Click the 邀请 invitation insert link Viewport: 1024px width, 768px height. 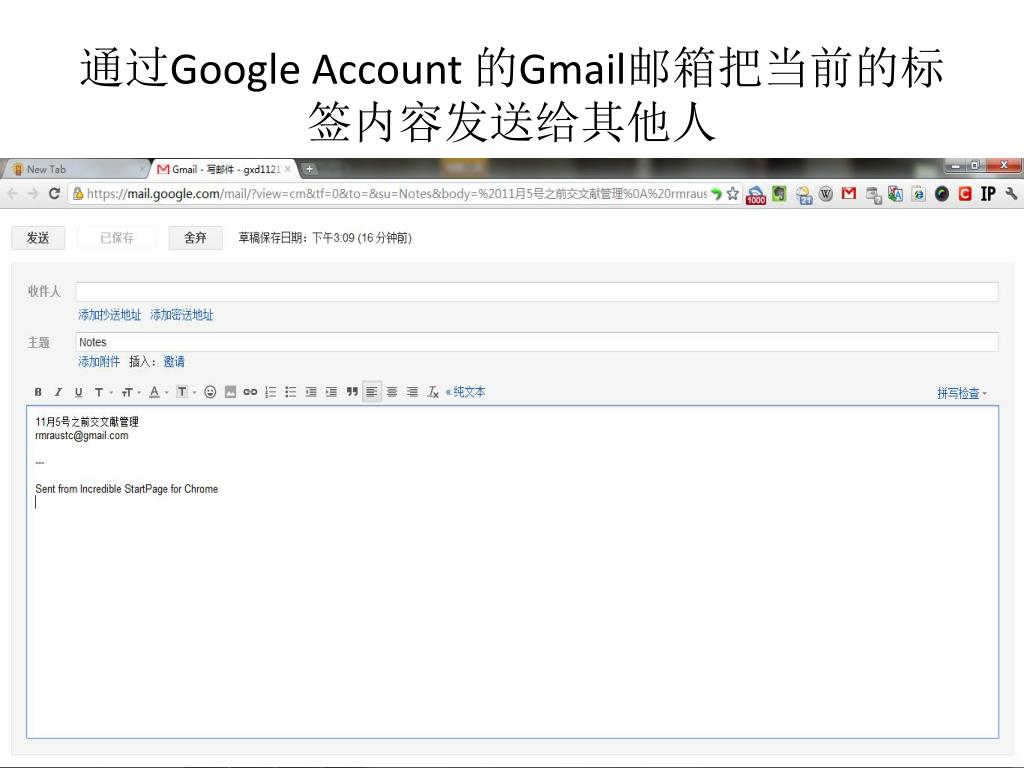coord(174,361)
